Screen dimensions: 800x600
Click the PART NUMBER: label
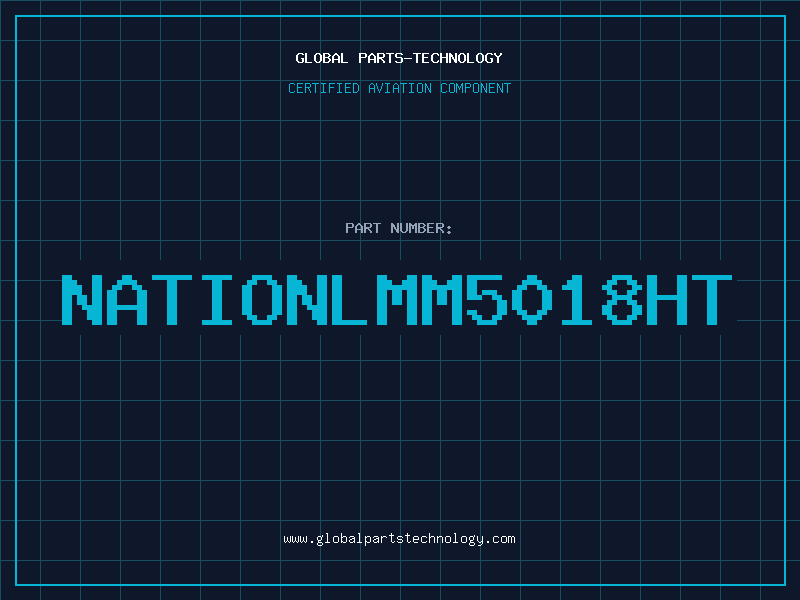pyautogui.click(x=399, y=228)
